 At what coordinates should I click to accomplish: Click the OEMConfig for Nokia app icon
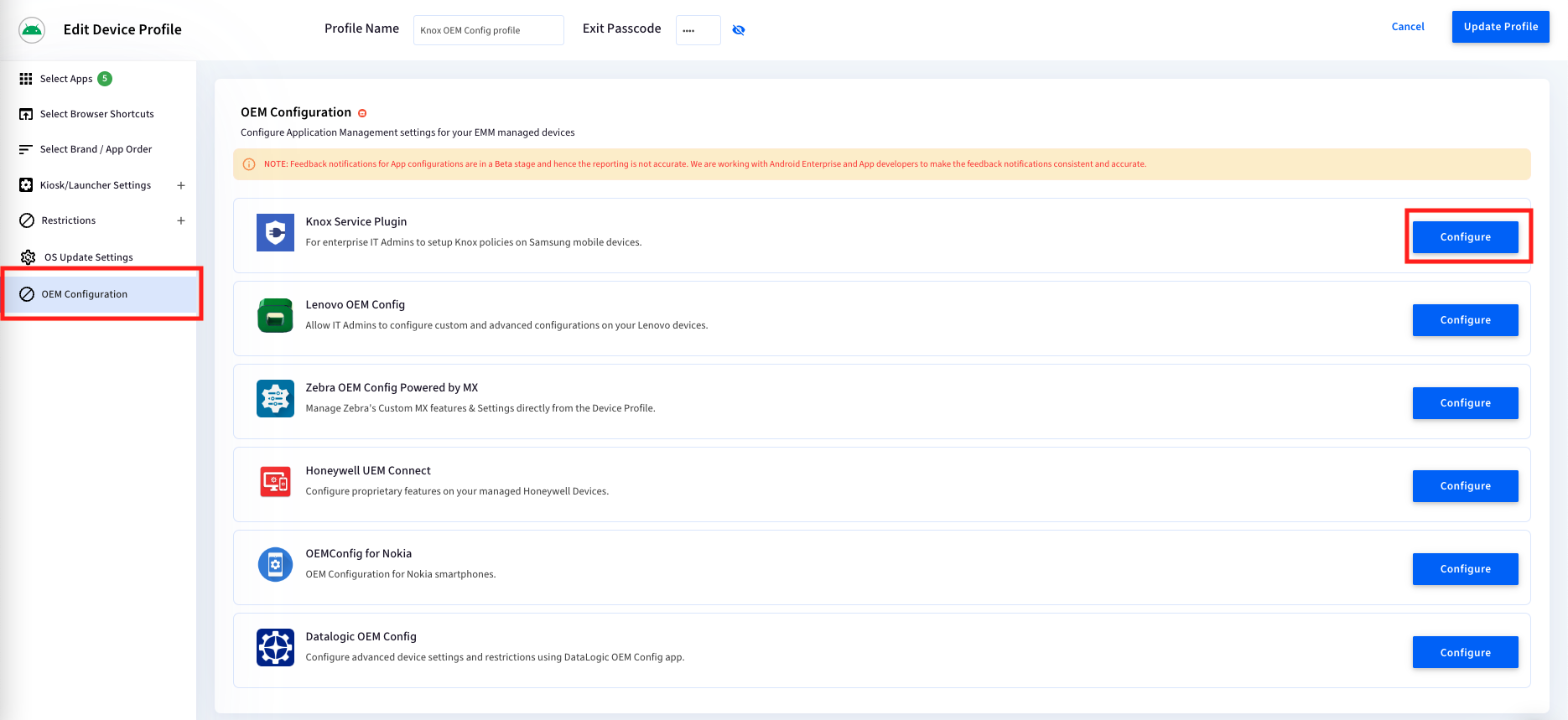coord(275,564)
